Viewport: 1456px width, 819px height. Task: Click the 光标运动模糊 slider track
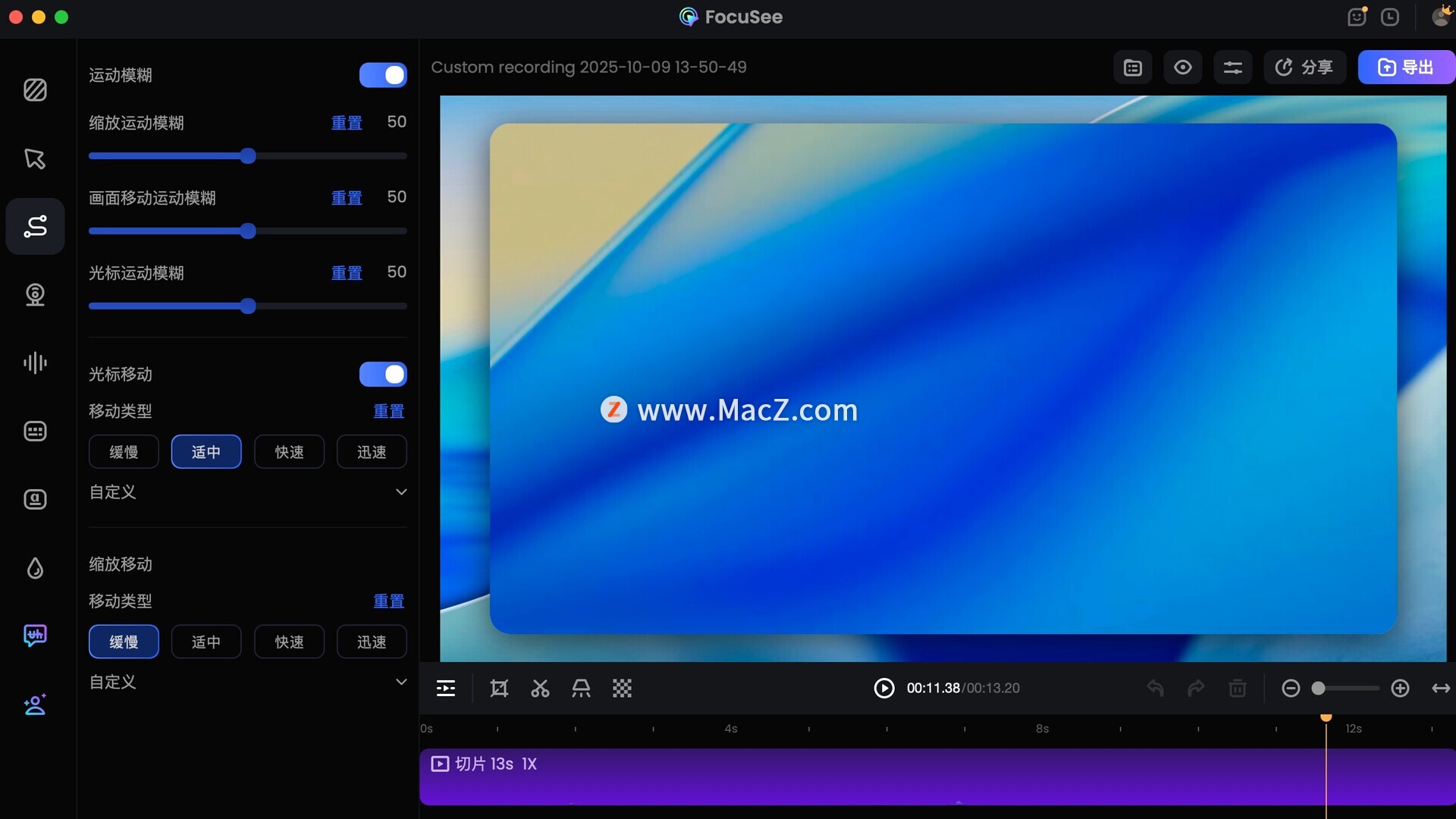326,306
